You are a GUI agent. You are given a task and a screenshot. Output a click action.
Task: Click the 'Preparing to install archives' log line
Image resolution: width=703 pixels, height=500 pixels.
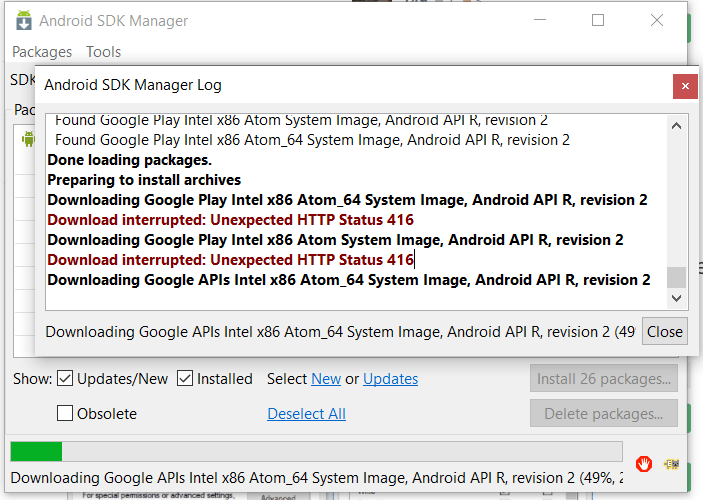tap(144, 180)
